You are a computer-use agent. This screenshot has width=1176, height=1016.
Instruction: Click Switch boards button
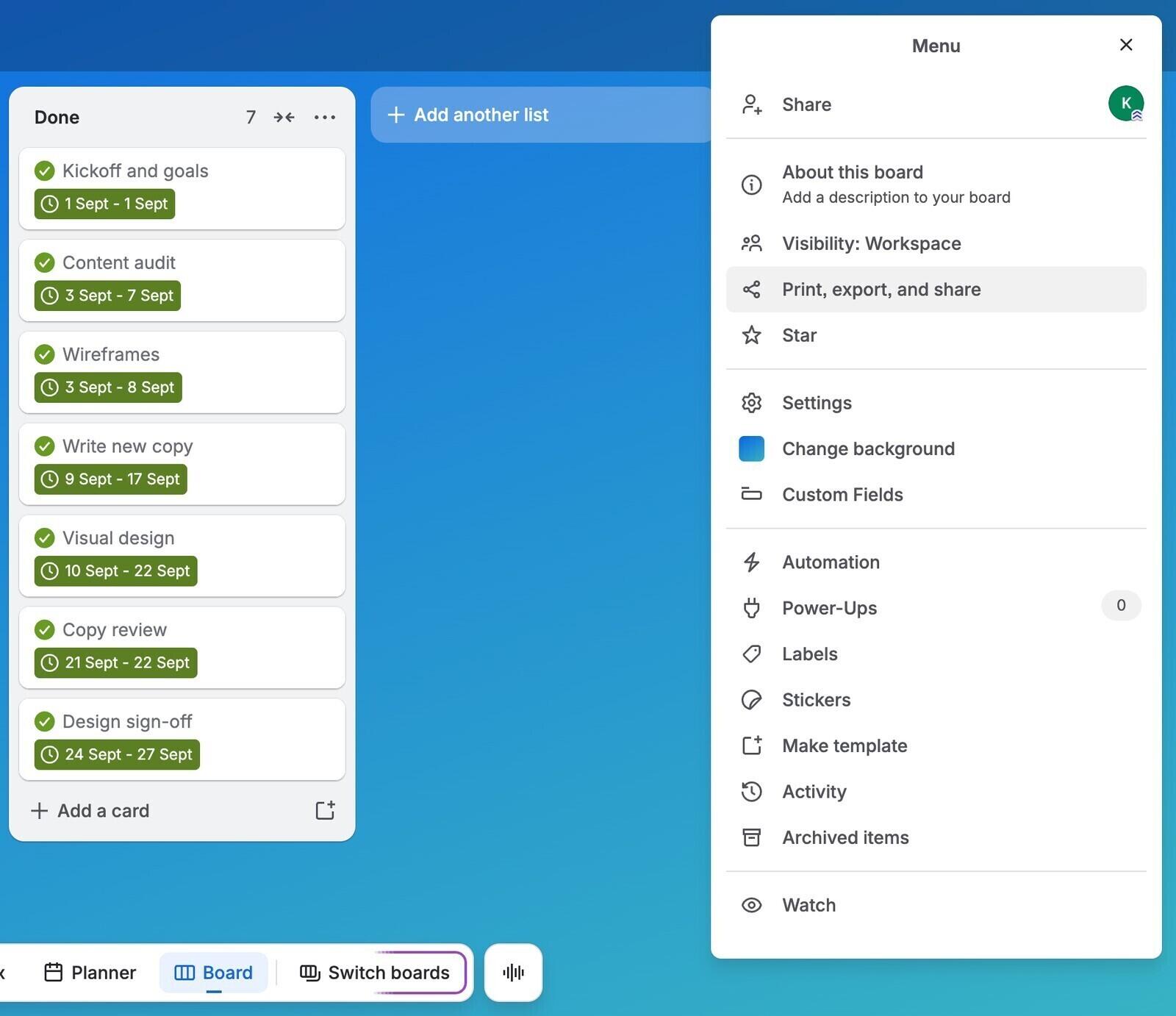point(375,973)
